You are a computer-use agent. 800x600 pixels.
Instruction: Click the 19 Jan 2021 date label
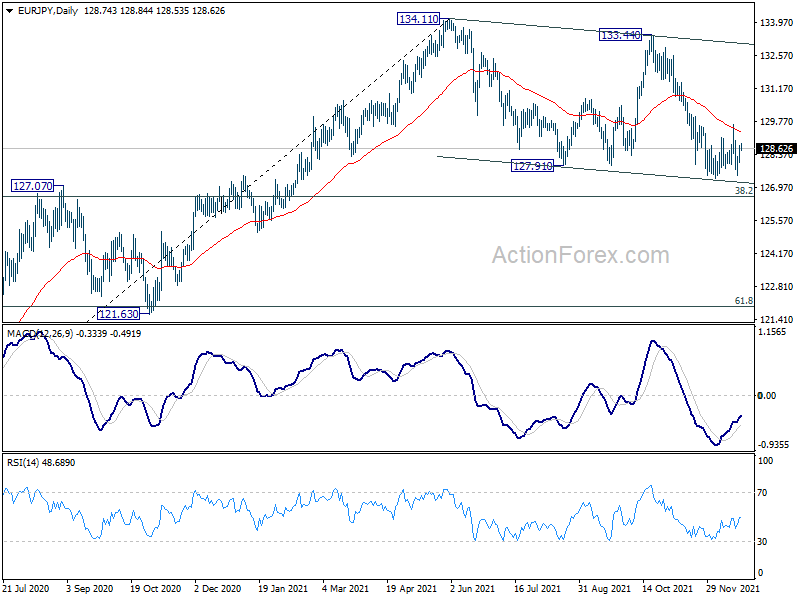click(x=283, y=589)
